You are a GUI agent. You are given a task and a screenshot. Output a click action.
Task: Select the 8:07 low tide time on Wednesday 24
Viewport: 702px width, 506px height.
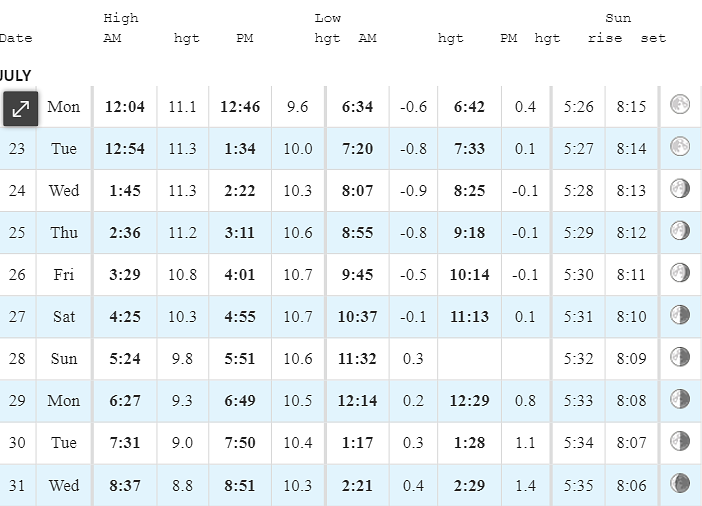click(357, 190)
